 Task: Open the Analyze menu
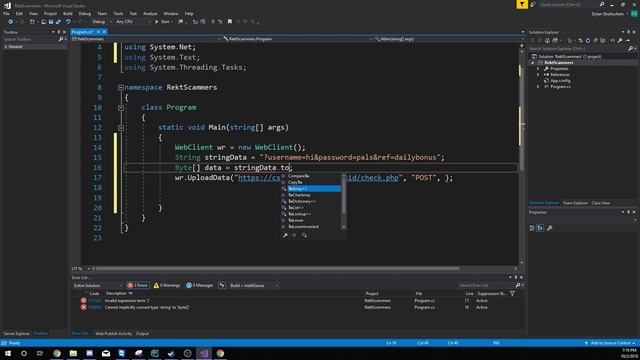[x=150, y=13]
